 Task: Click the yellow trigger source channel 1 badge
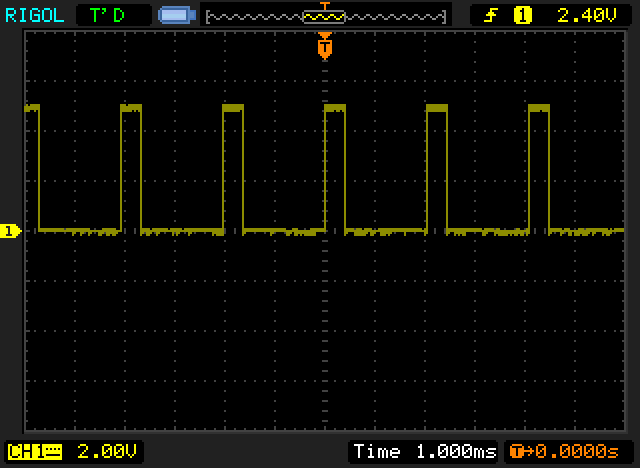click(522, 15)
